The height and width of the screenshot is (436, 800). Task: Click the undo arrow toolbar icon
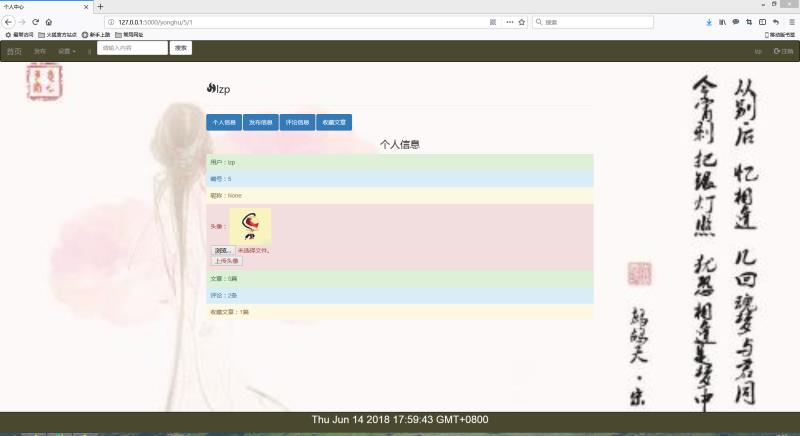(776, 22)
